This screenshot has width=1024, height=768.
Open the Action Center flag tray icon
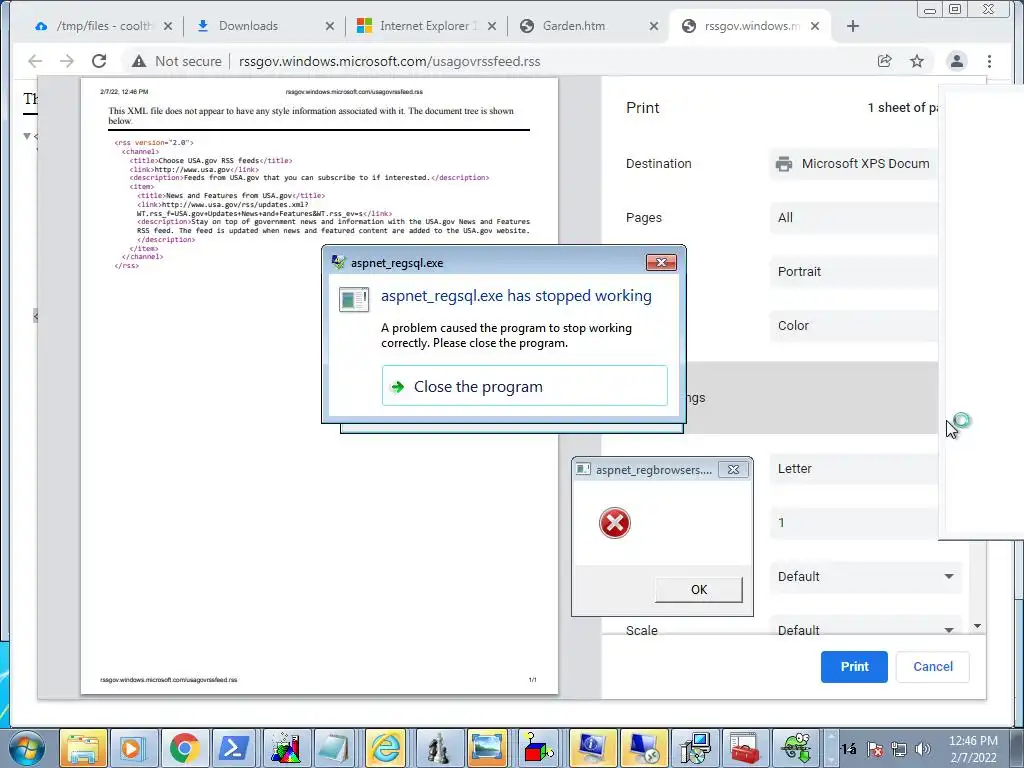(x=875, y=749)
